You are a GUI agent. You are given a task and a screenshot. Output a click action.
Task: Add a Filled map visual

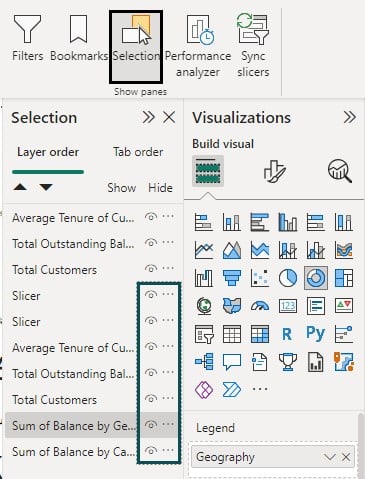pos(232,306)
